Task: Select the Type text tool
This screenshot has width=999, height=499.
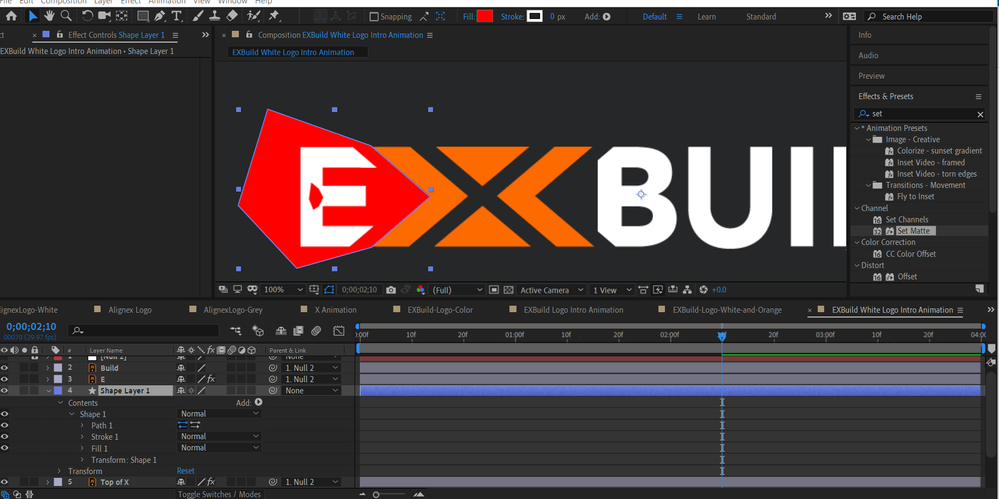Action: pyautogui.click(x=176, y=16)
